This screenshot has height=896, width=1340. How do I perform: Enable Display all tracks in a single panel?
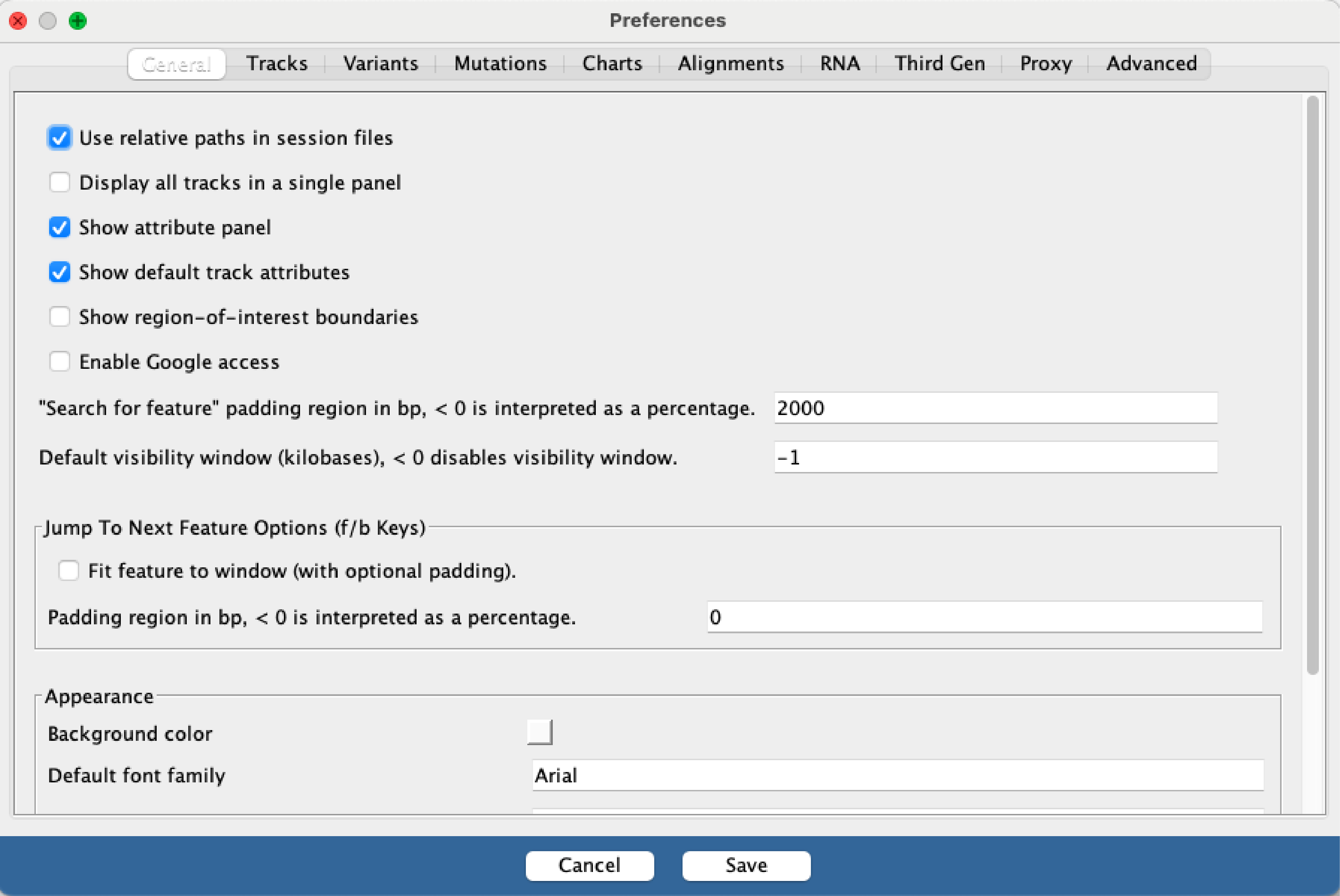pos(60,183)
